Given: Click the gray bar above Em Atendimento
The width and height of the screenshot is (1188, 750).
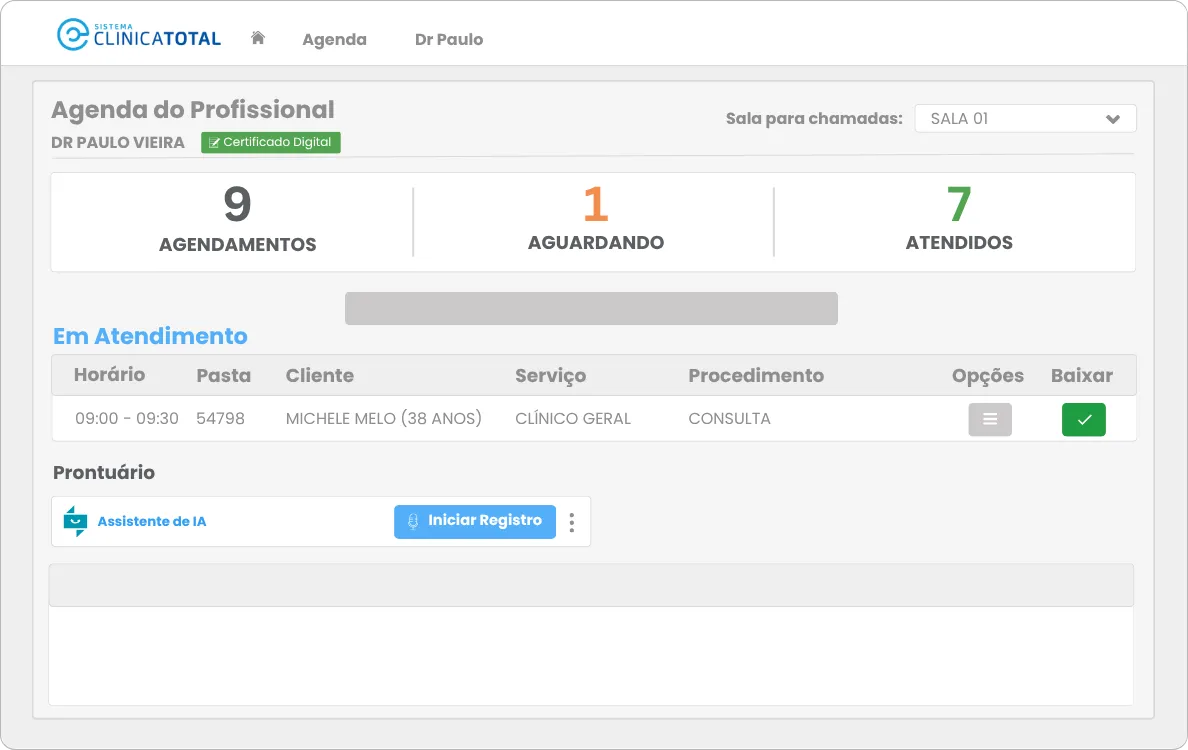Looking at the screenshot, I should 591,308.
